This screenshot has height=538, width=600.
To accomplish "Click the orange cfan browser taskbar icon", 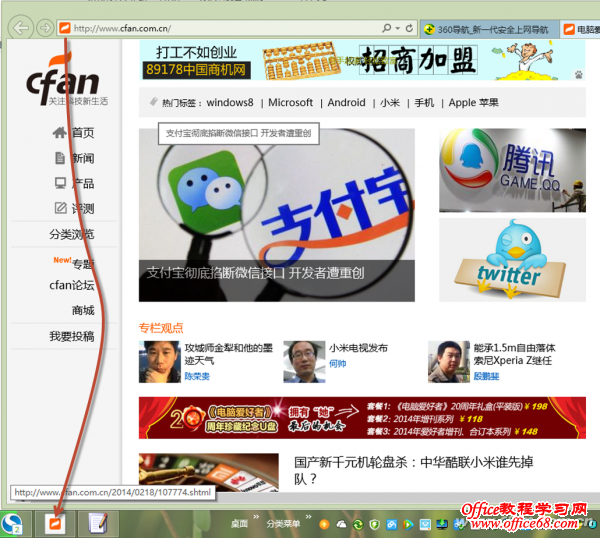I will [55, 523].
